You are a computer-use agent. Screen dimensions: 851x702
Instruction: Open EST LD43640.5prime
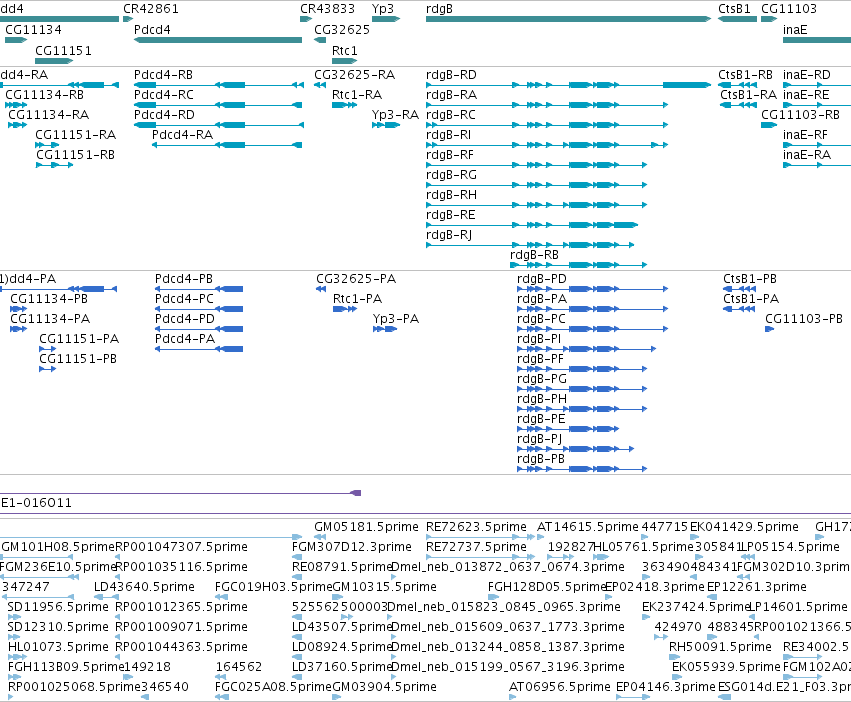click(144, 587)
